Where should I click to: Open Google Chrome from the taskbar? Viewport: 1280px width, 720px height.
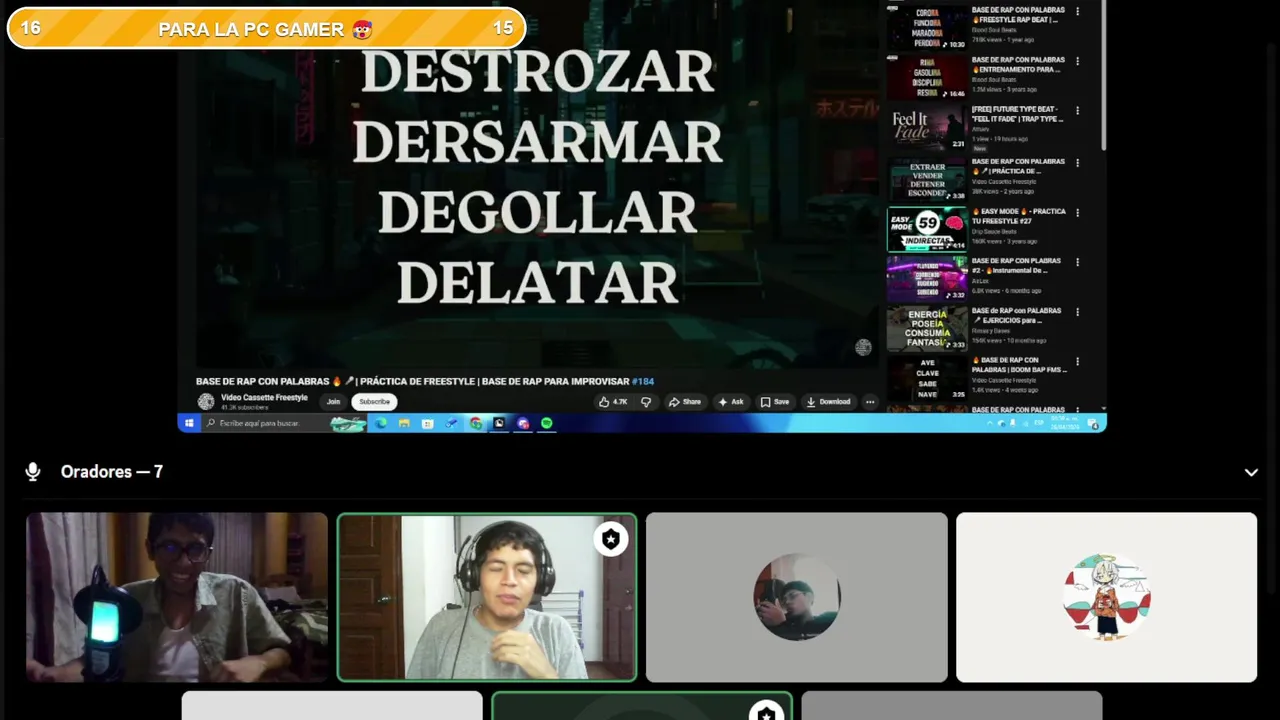tap(476, 424)
